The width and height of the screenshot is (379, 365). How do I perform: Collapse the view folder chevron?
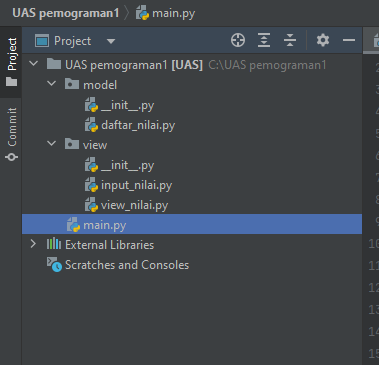click(x=52, y=144)
